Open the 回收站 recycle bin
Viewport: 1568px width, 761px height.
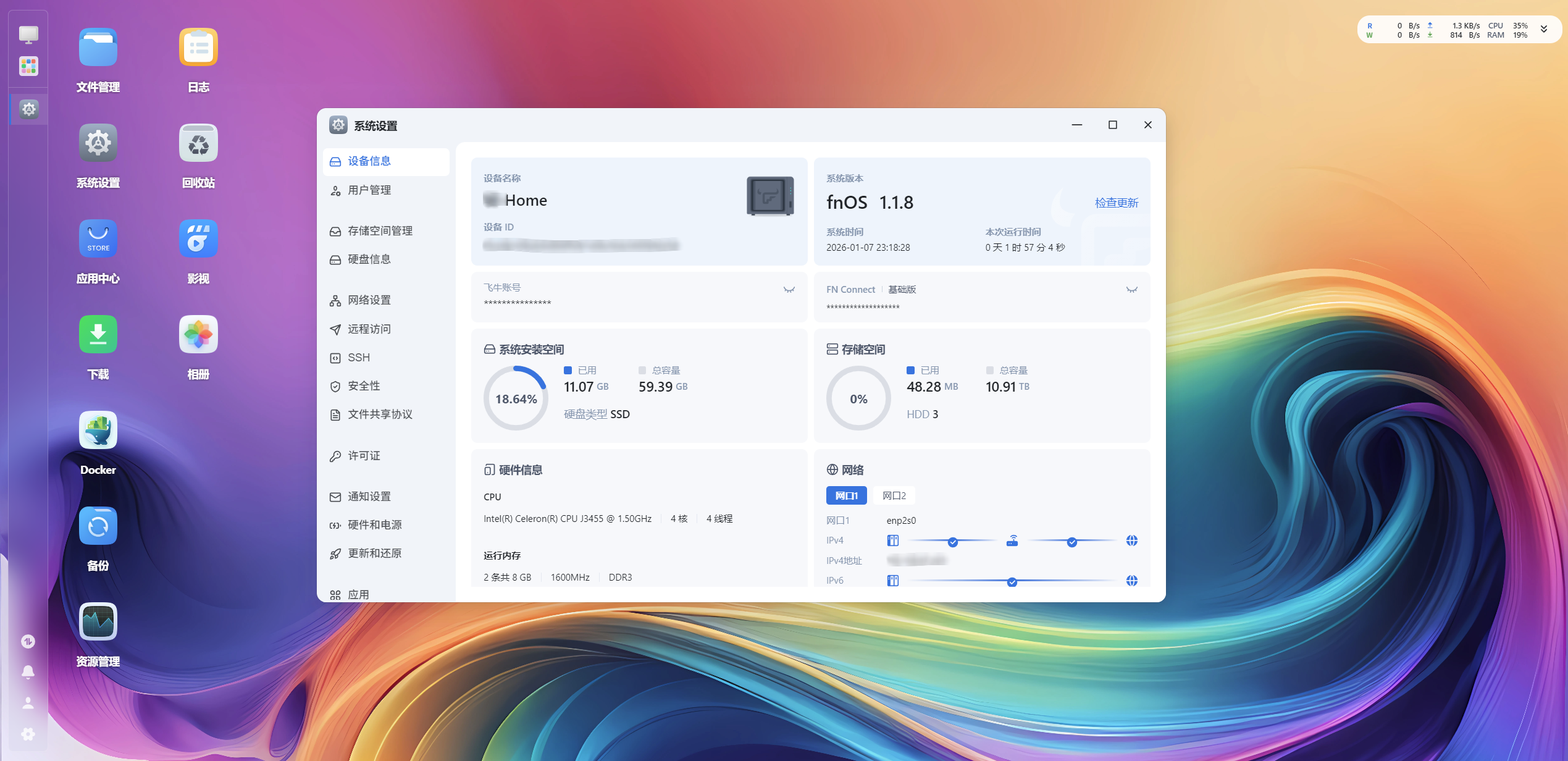click(198, 143)
